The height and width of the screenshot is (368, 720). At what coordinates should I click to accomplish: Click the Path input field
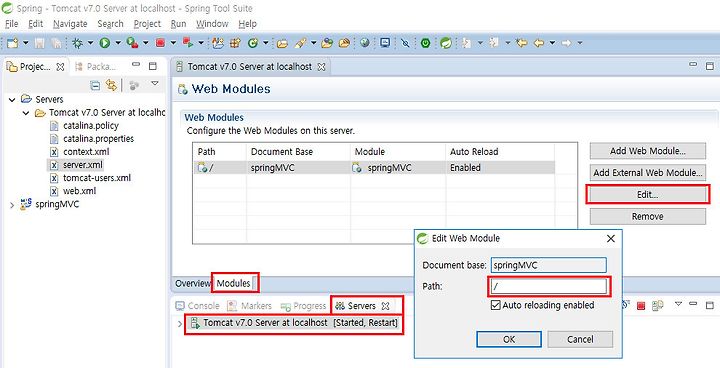pyautogui.click(x=549, y=287)
